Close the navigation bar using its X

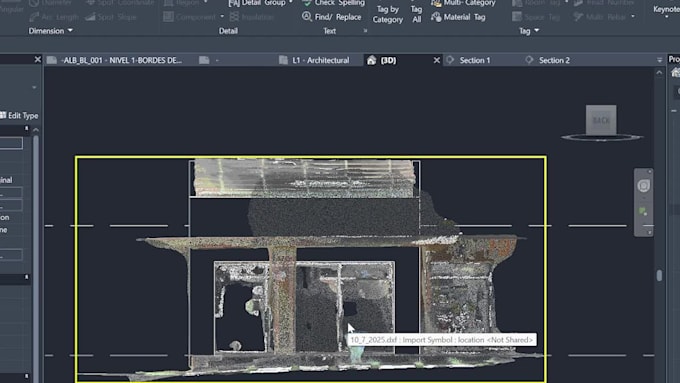coord(649,172)
